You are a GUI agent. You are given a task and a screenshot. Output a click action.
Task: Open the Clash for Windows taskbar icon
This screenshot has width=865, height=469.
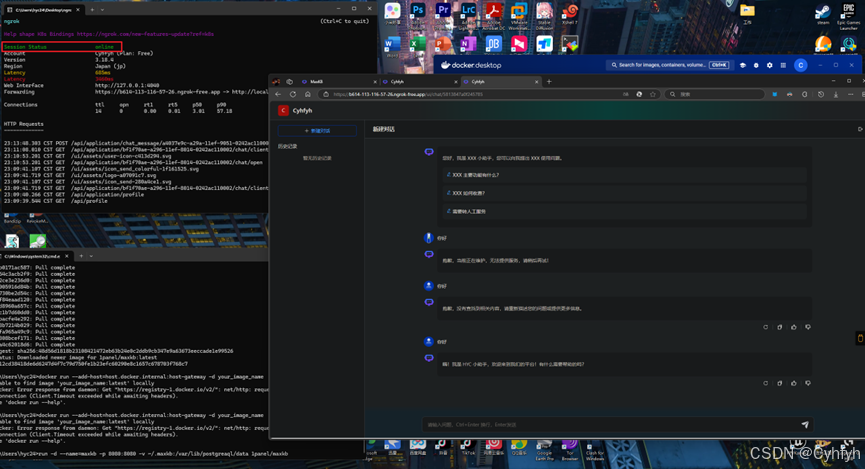595,450
